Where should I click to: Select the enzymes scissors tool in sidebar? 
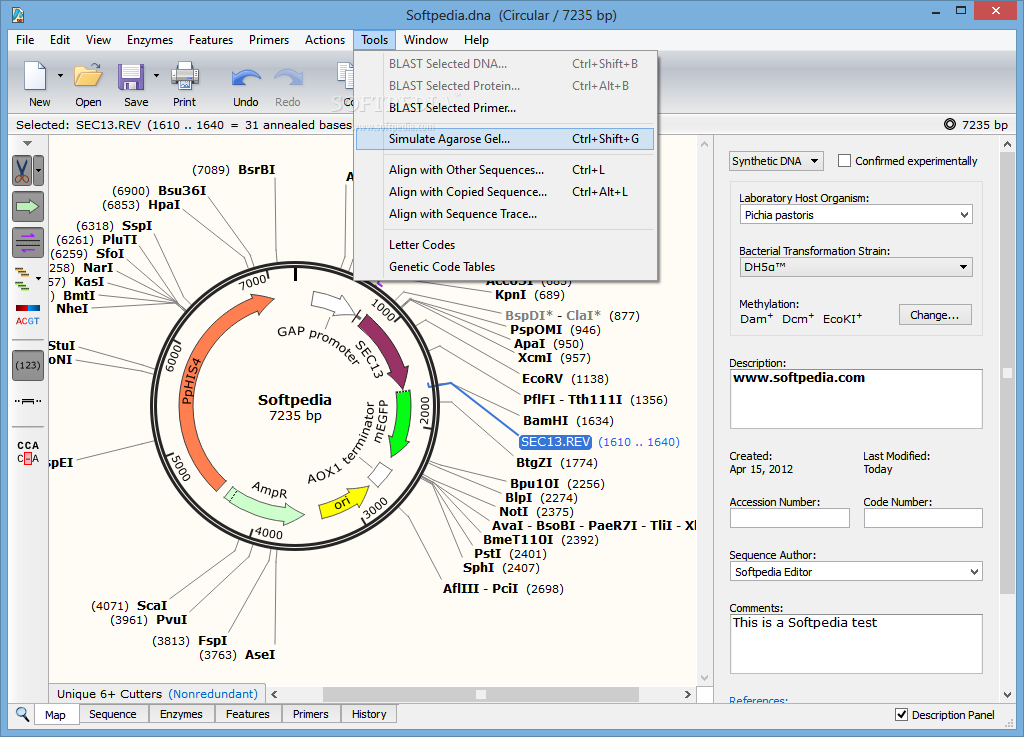pos(22,171)
